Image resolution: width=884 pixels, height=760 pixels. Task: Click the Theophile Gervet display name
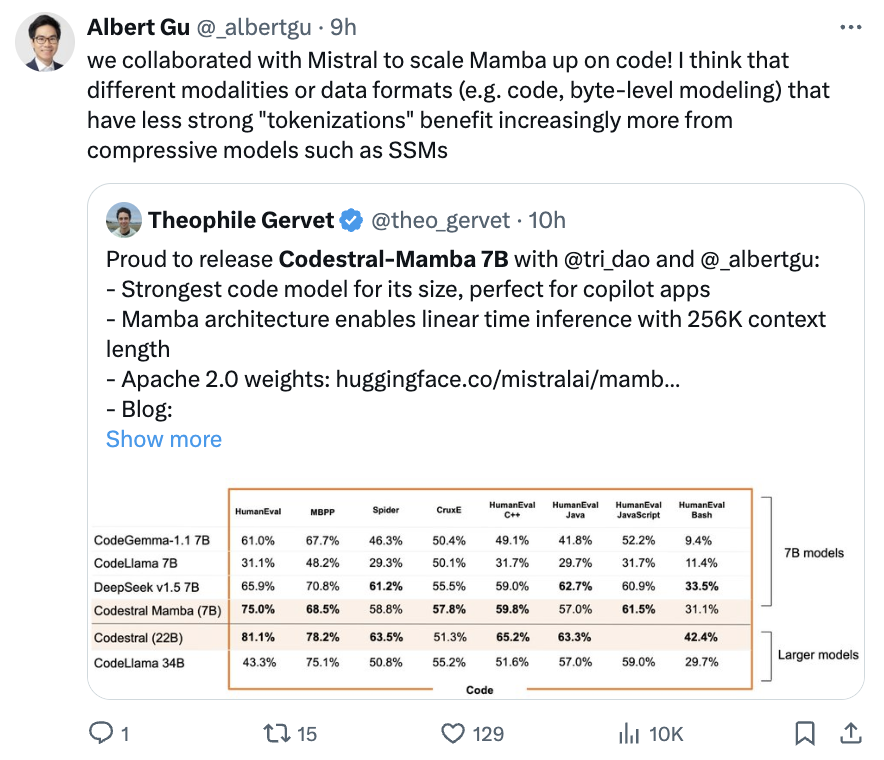click(x=241, y=220)
